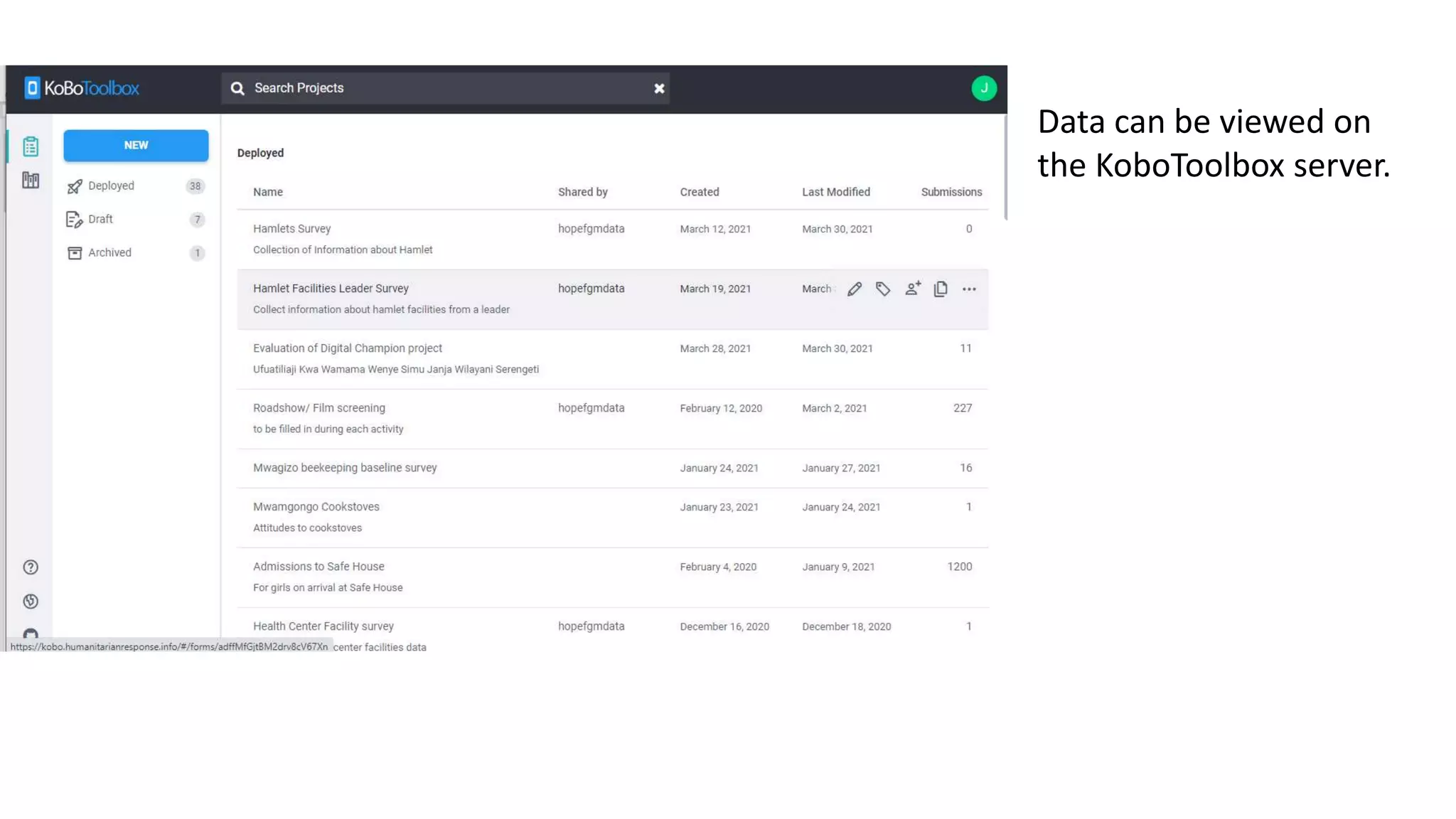Open the Projects clipboard sidebar icon

30,146
